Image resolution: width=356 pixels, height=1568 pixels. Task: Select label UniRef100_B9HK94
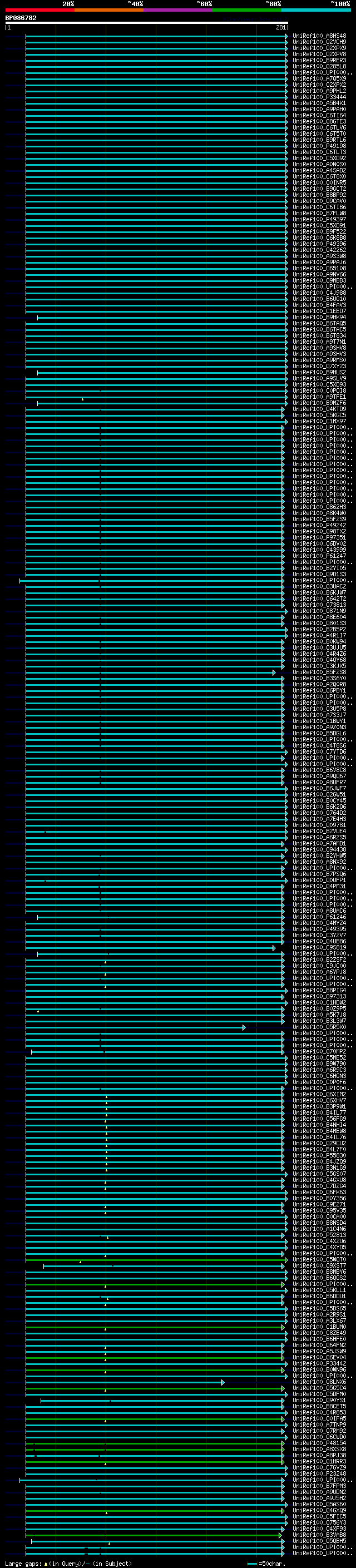coord(319,317)
